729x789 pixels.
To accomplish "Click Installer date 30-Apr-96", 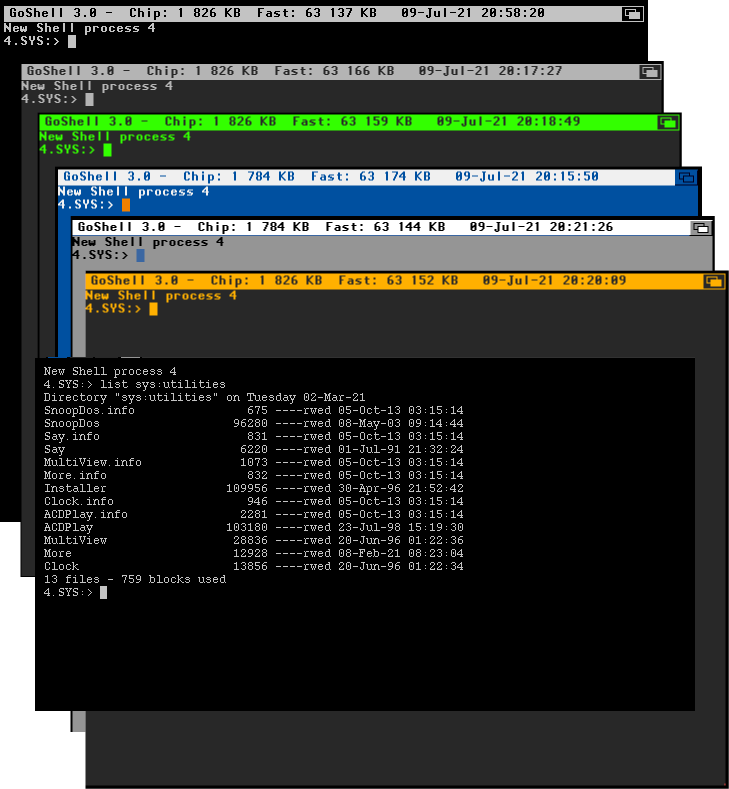I will (369, 489).
